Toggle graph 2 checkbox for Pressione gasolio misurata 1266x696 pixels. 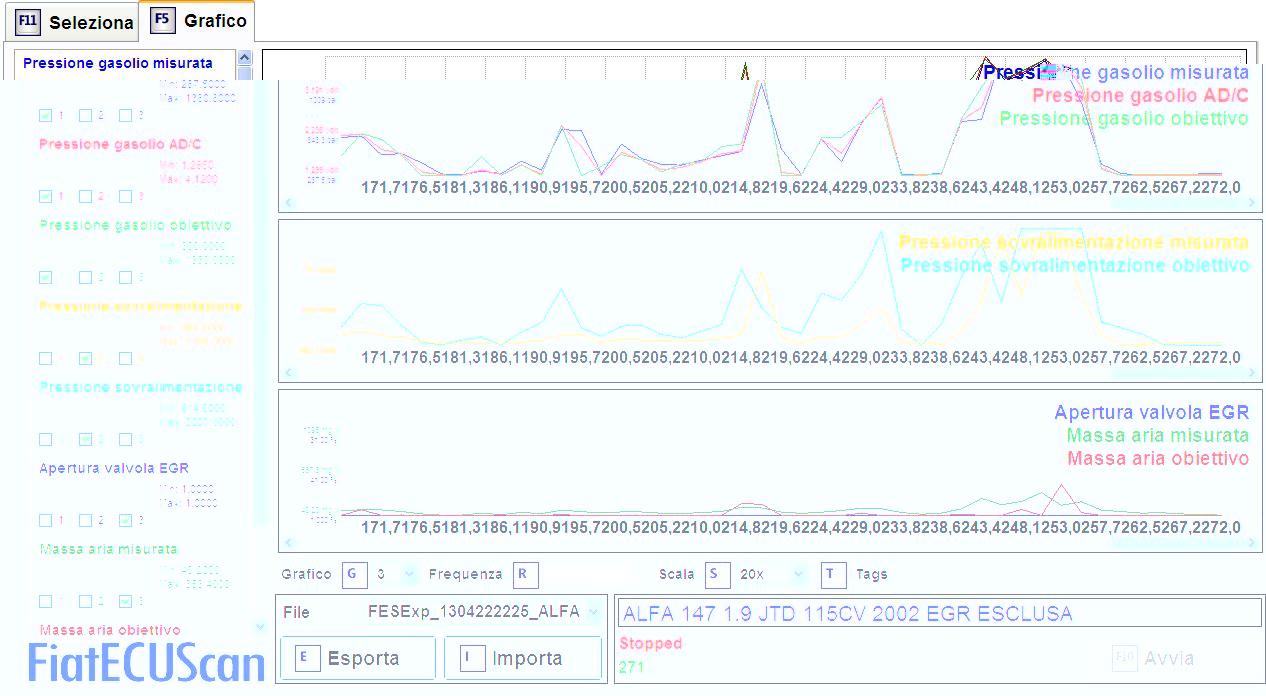click(x=85, y=115)
